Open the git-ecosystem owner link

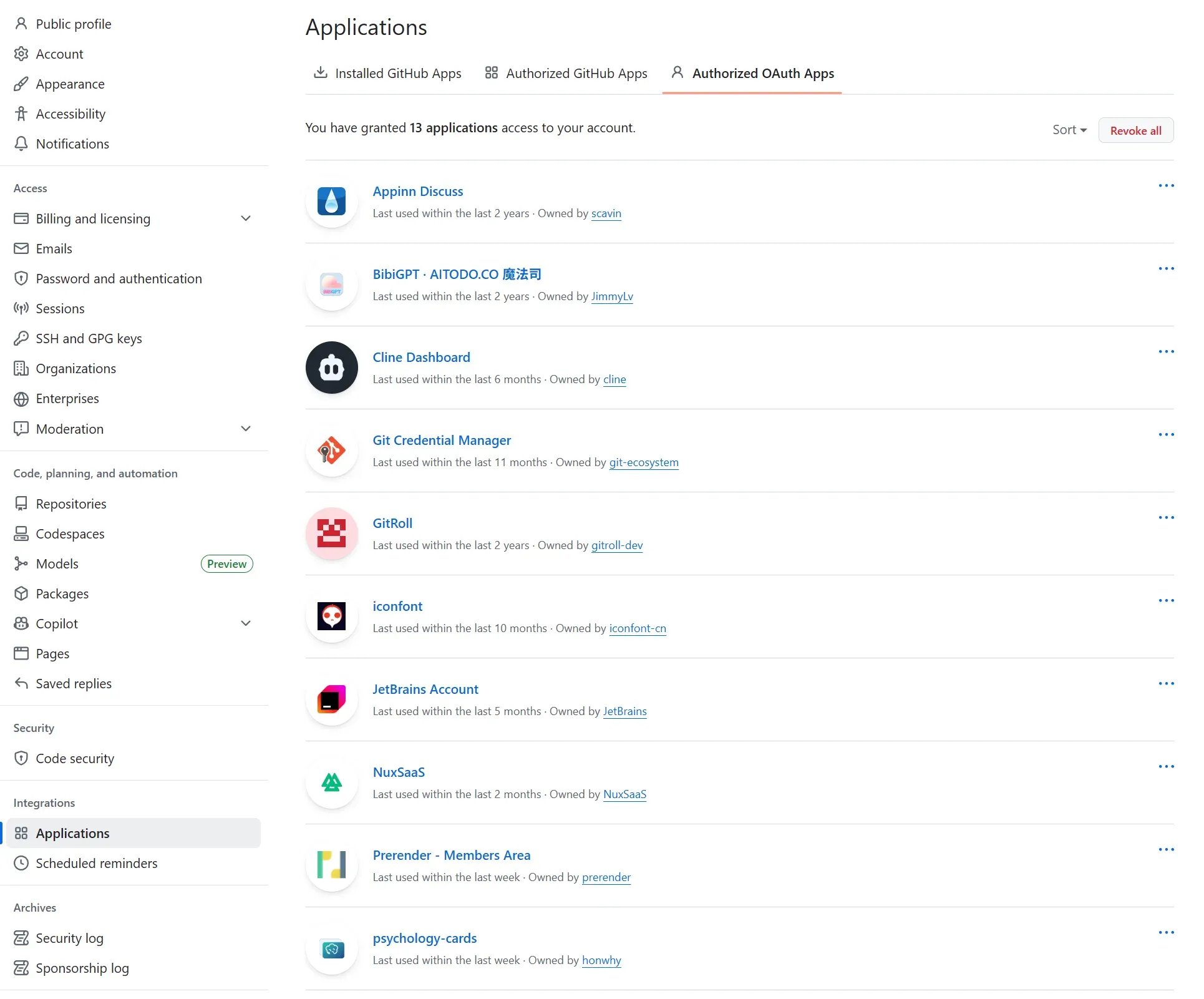click(x=643, y=462)
